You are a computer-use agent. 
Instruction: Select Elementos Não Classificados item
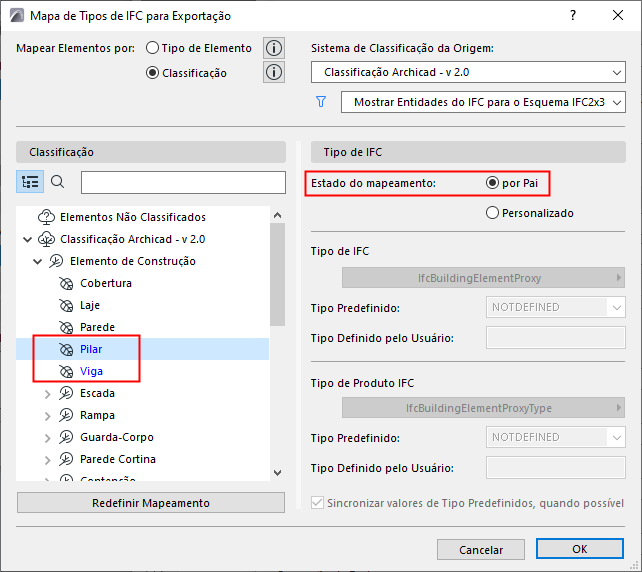tap(133, 217)
